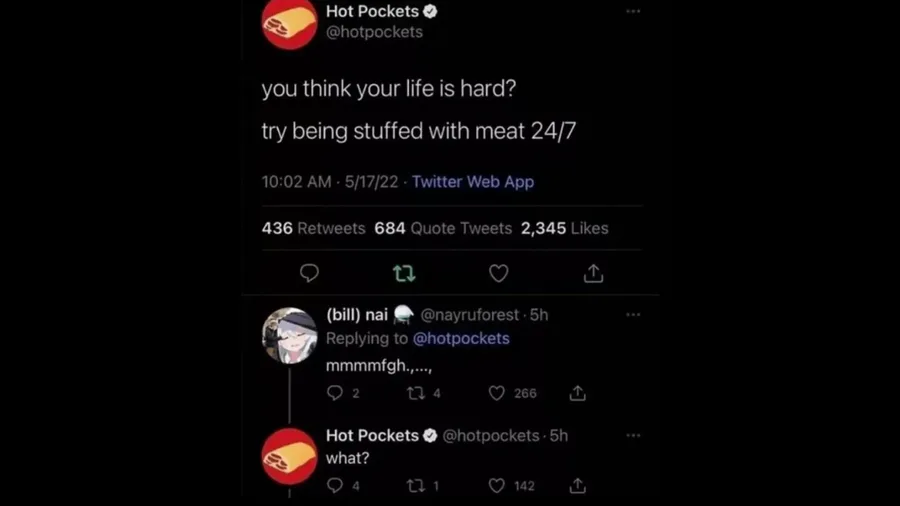
Task: Click the @hotpockets mention in nai's reply
Action: tap(461, 338)
